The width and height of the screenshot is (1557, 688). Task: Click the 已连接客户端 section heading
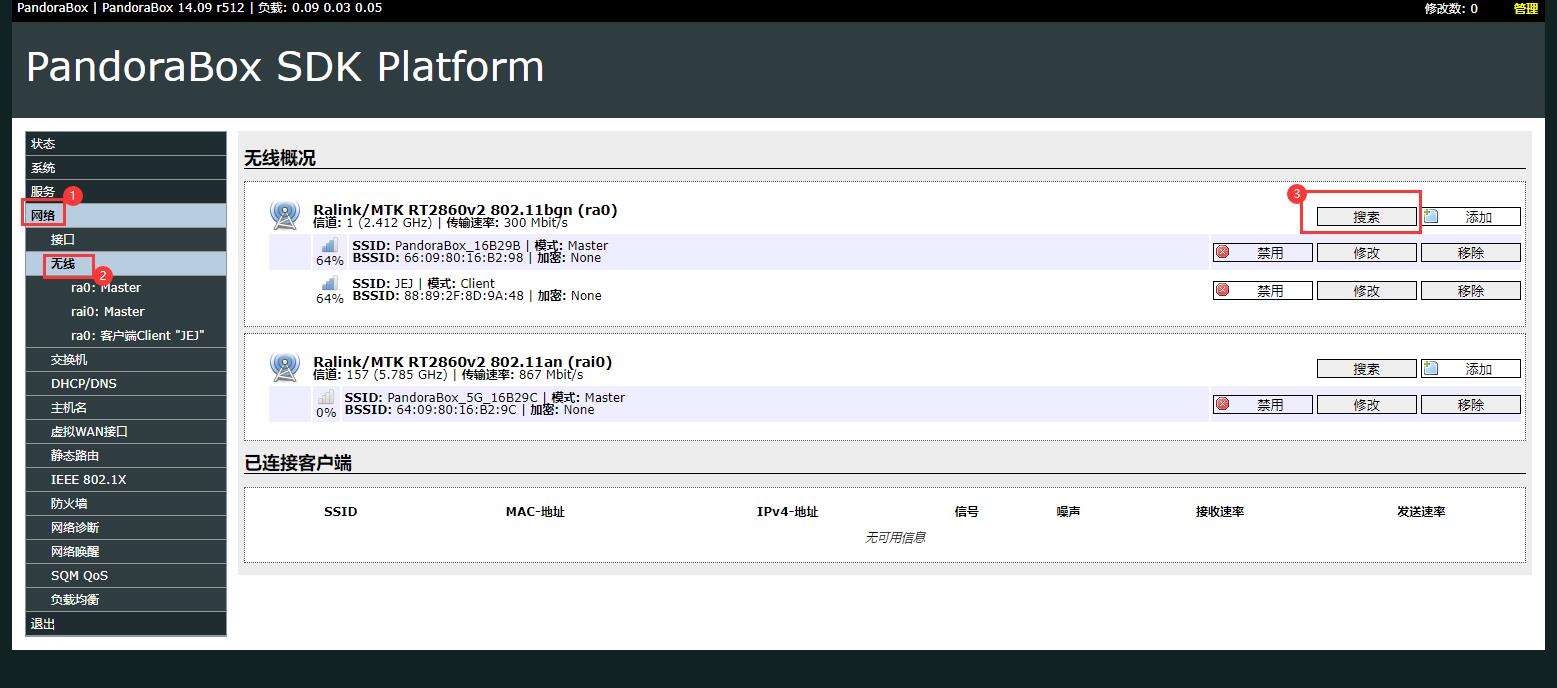[298, 463]
